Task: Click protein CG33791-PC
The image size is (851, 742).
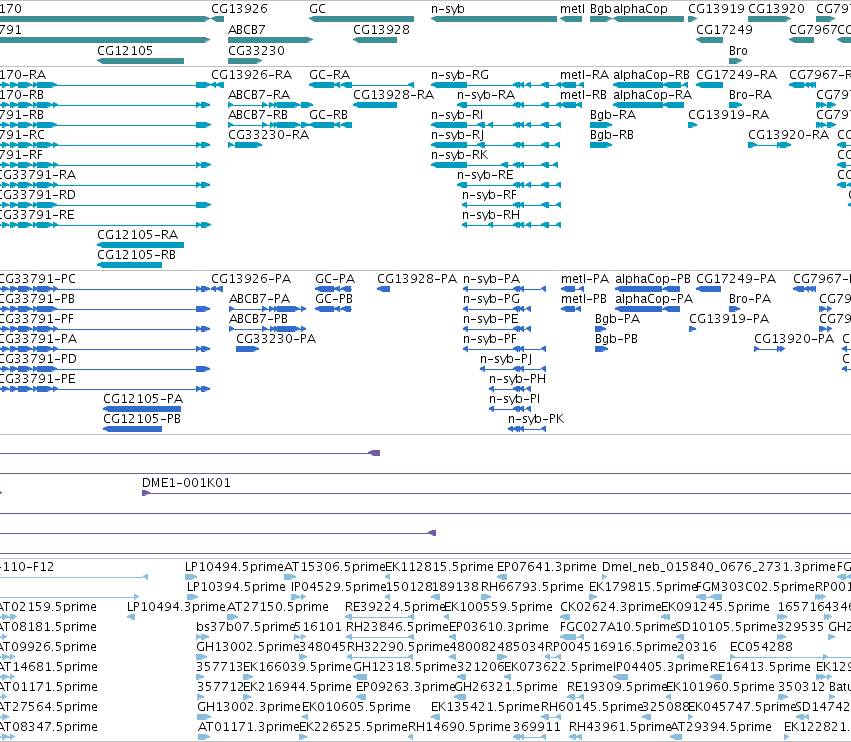Action: [36, 279]
